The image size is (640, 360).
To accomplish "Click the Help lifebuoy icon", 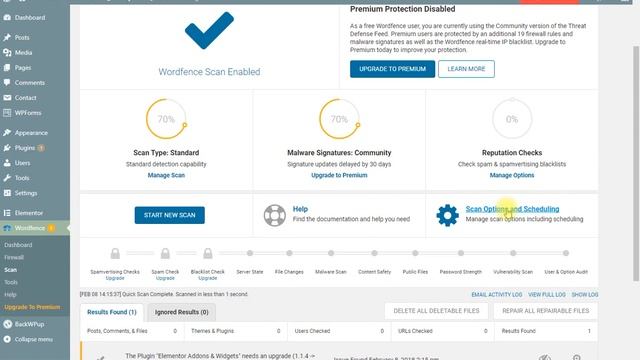I will 274,215.
